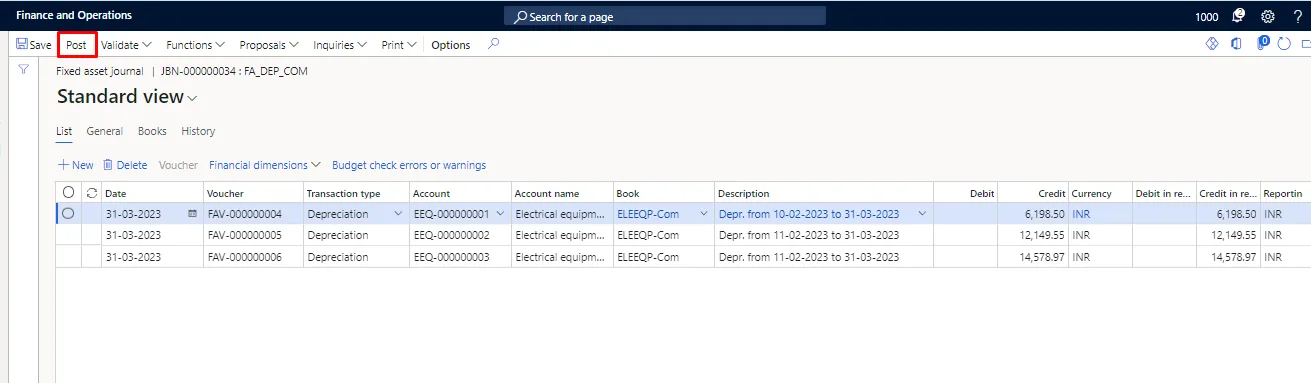Viewport: 1311px width, 383px height.
Task: Sort by Date column header
Action: (116, 193)
